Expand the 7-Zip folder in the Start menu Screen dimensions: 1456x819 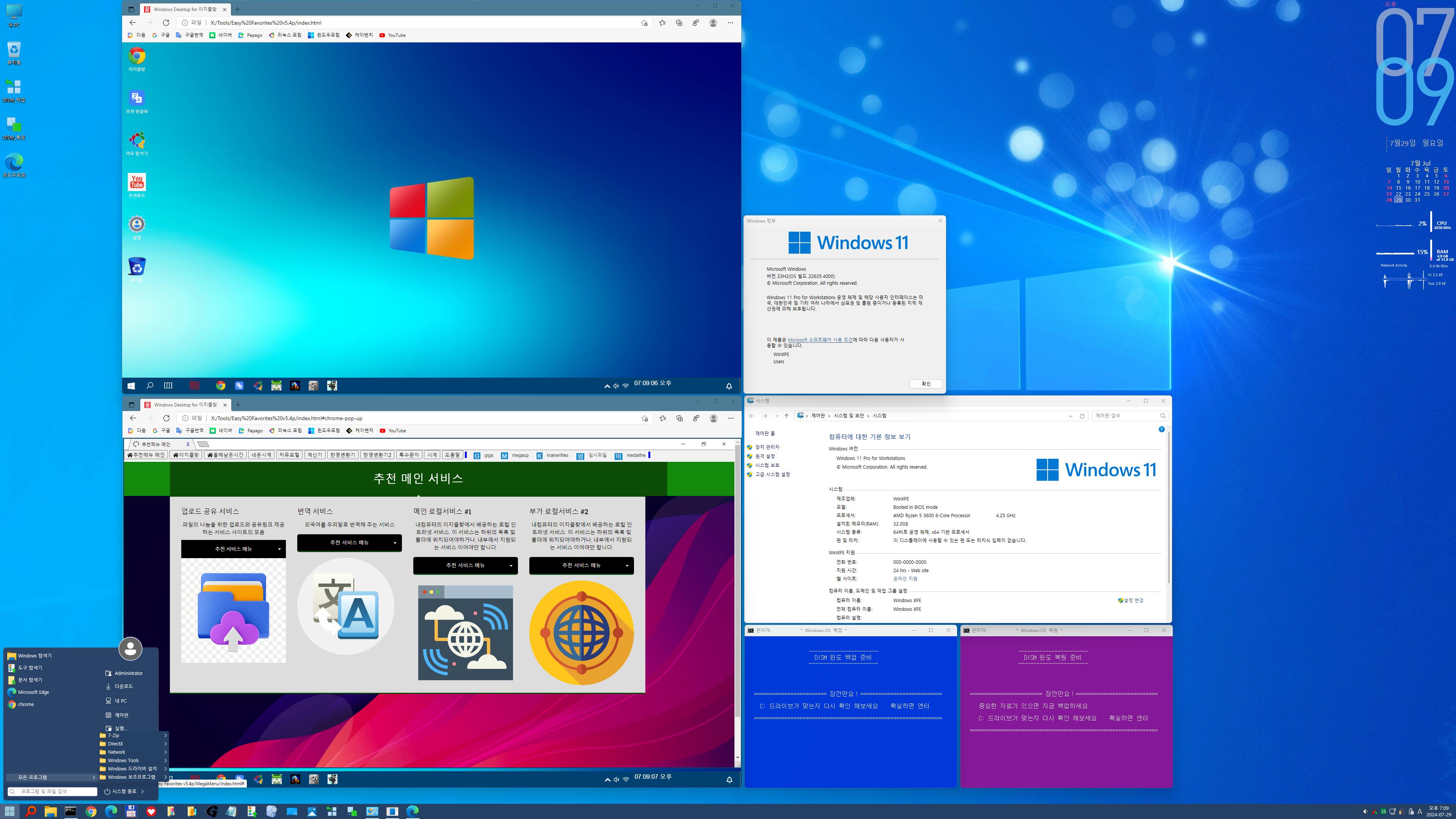(133, 735)
